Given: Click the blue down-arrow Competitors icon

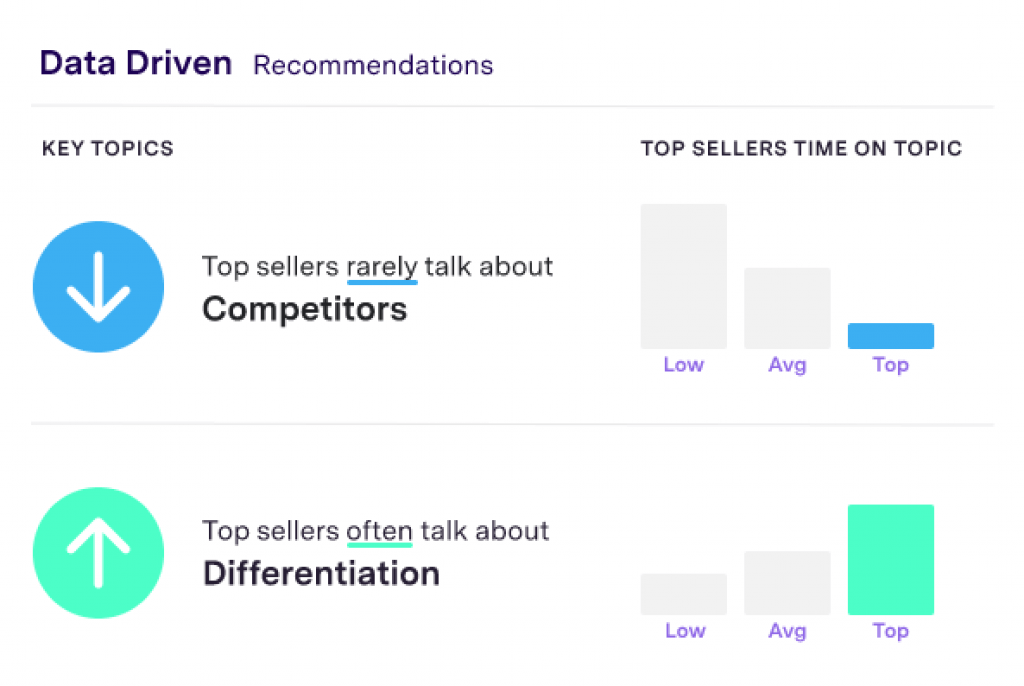Looking at the screenshot, I should pyautogui.click(x=98, y=286).
